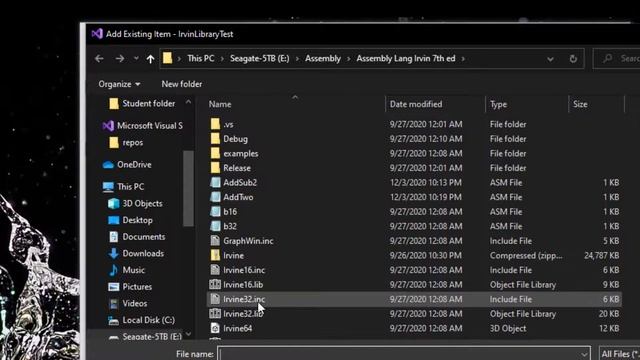Select Assembly Lang Irvin 7th ed breadcrumb

(x=406, y=58)
